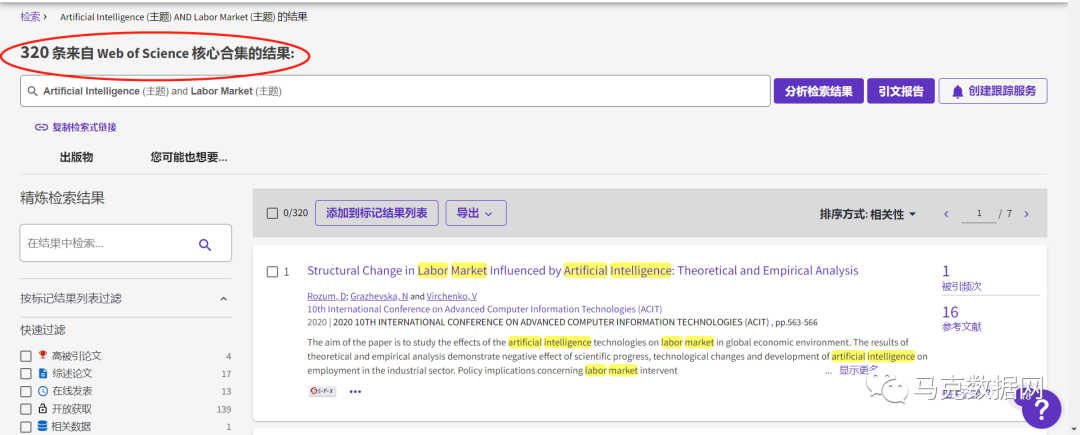
Task: Click the 复制检索式链接 link
Action: [84, 127]
